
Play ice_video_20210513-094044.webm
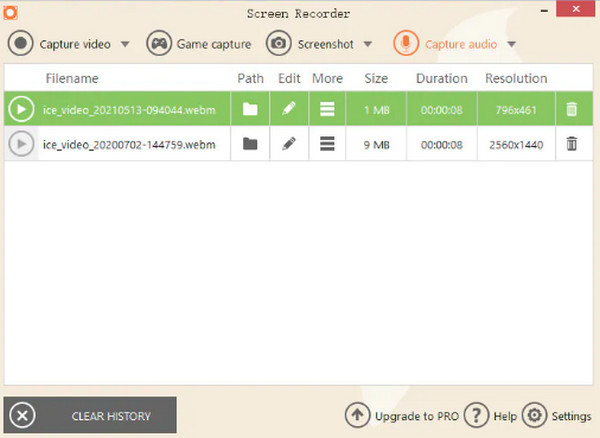tap(21, 109)
